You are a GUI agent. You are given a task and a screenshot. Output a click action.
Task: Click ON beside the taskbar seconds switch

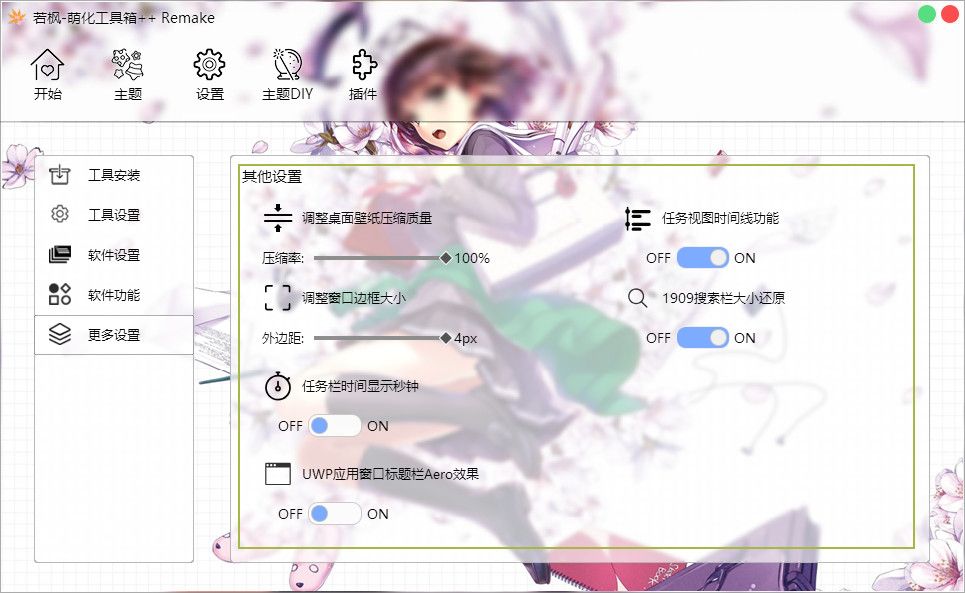tap(378, 426)
